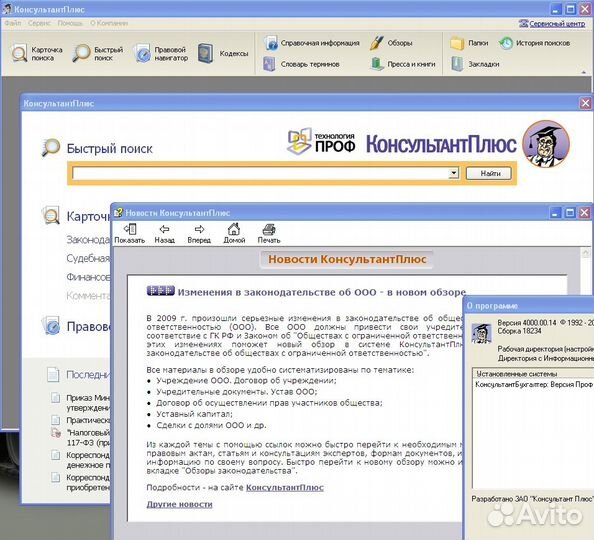The width and height of the screenshot is (594, 540).
Task: Open Справочная информация
Action: 311,43
